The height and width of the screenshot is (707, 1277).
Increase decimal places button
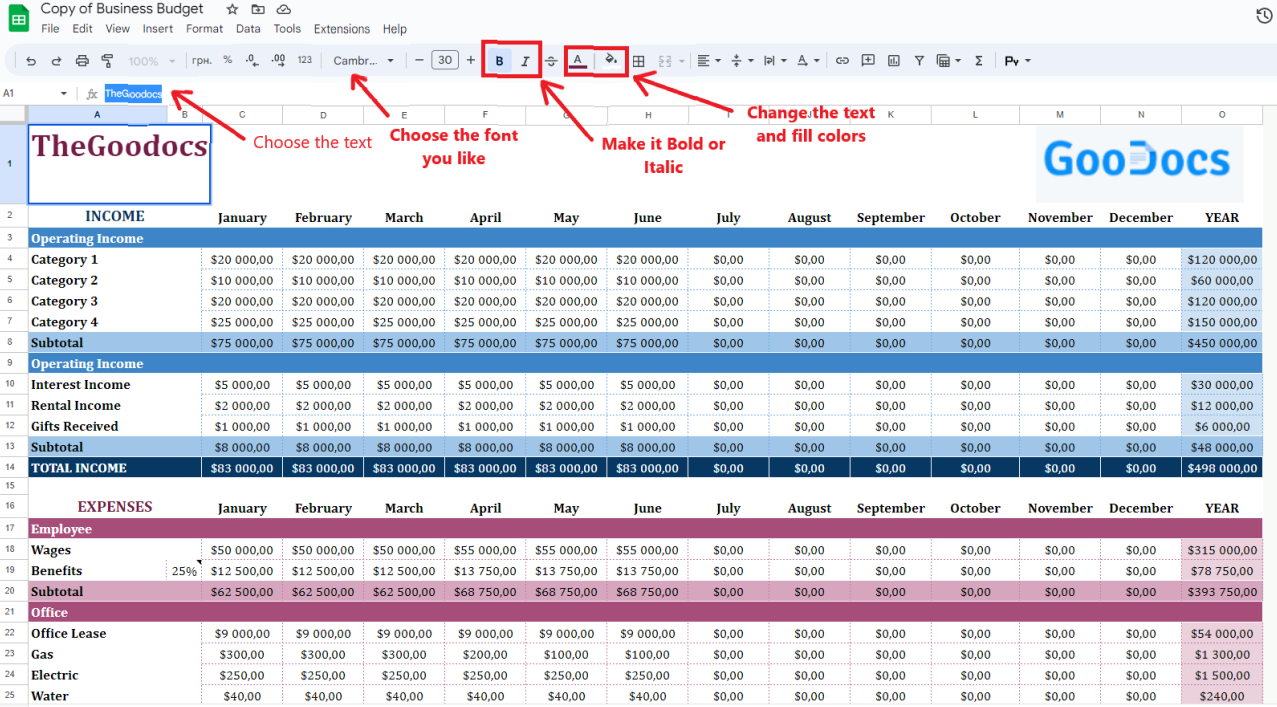point(278,60)
